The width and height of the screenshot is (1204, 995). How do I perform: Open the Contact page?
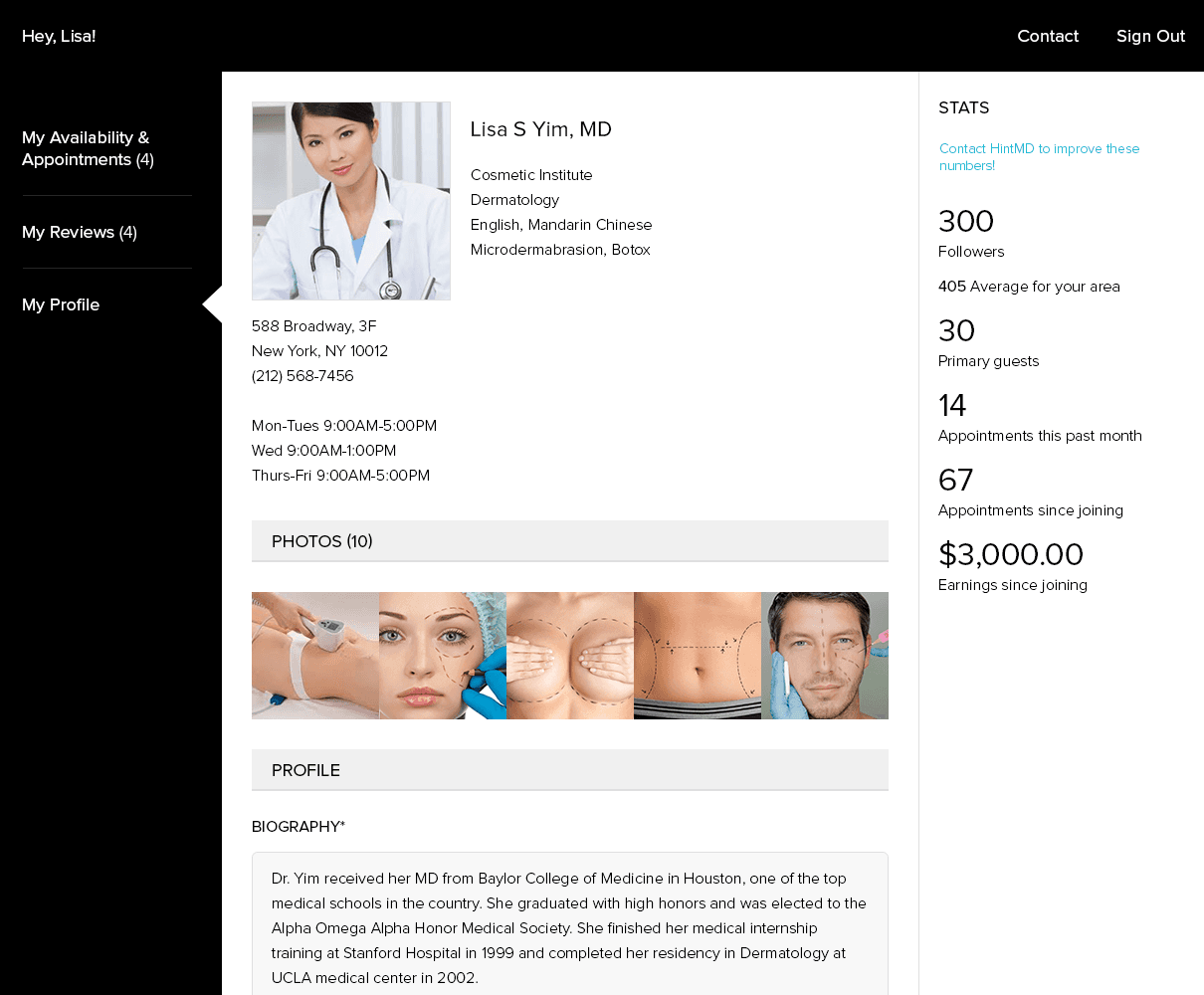pos(1048,36)
